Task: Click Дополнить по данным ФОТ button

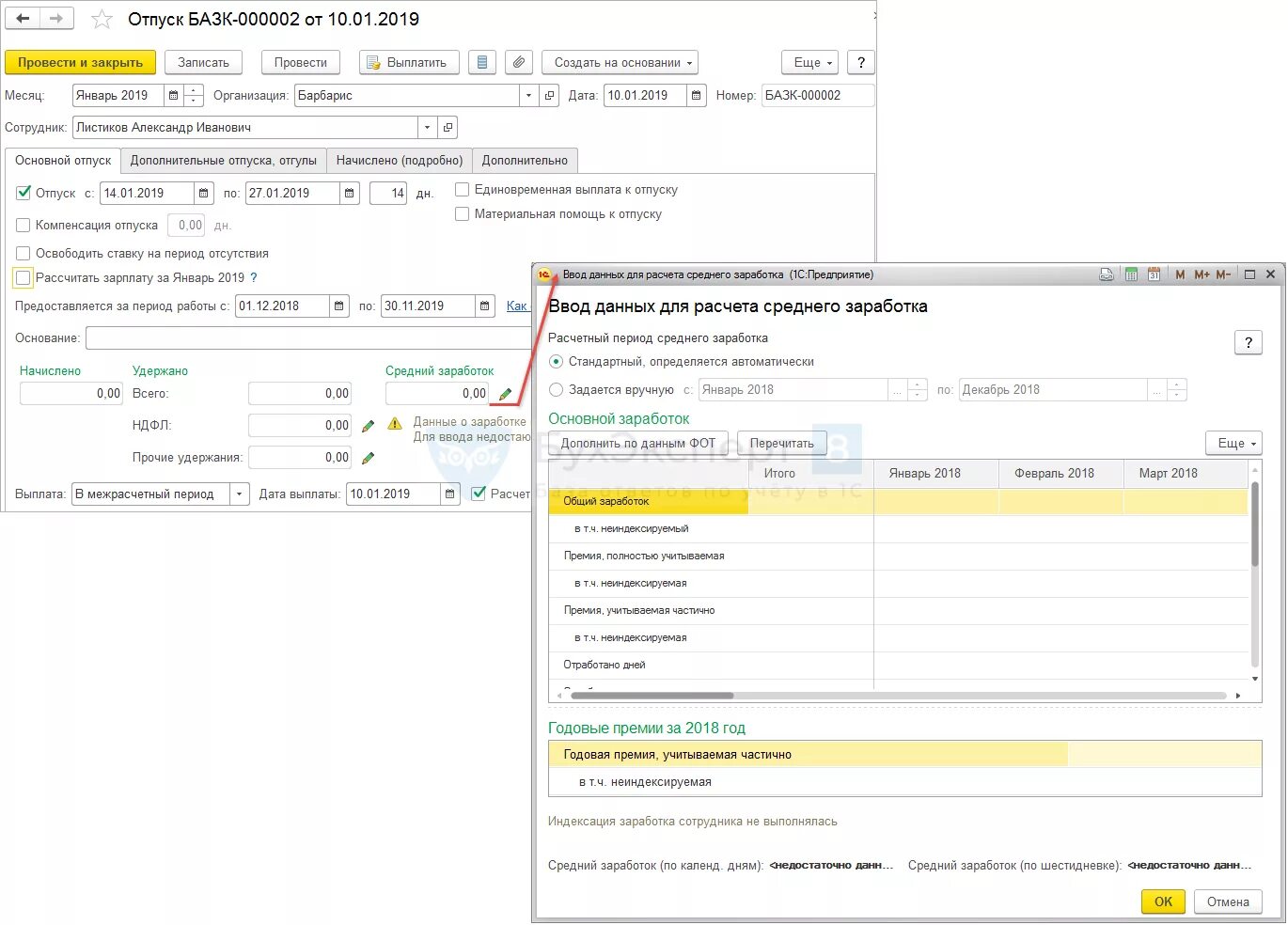Action: point(638,443)
